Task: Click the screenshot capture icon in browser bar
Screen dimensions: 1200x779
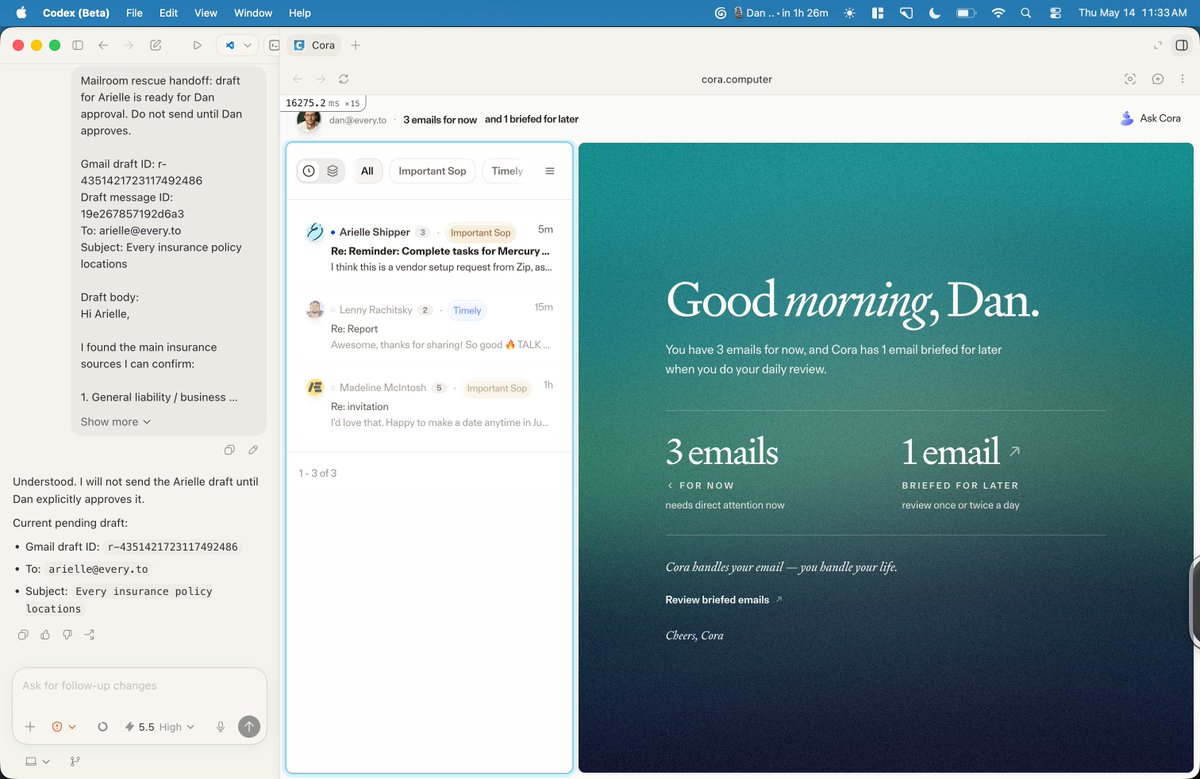Action: (x=1130, y=79)
